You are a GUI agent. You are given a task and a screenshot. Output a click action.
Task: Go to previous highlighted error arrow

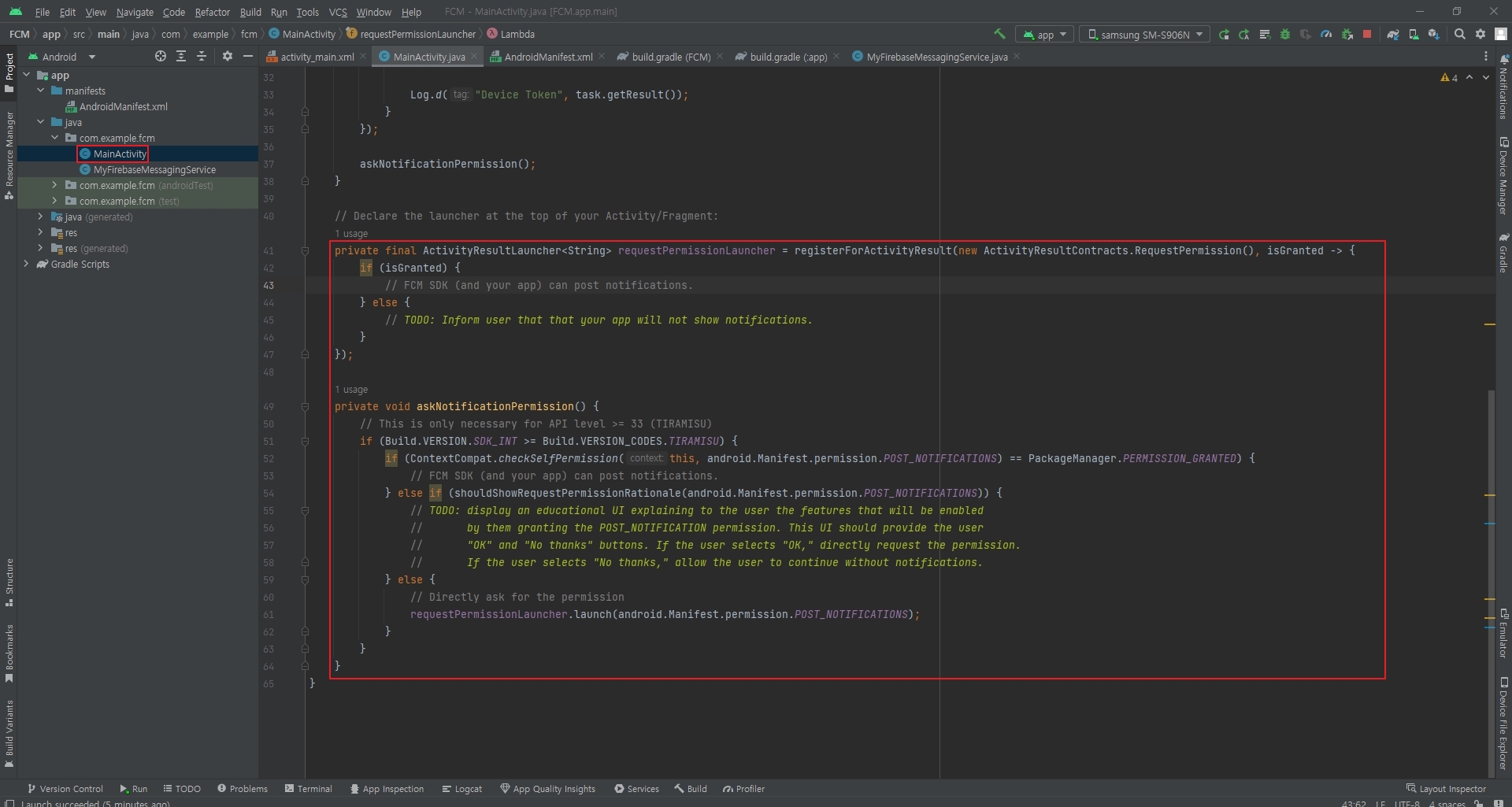[1469, 77]
